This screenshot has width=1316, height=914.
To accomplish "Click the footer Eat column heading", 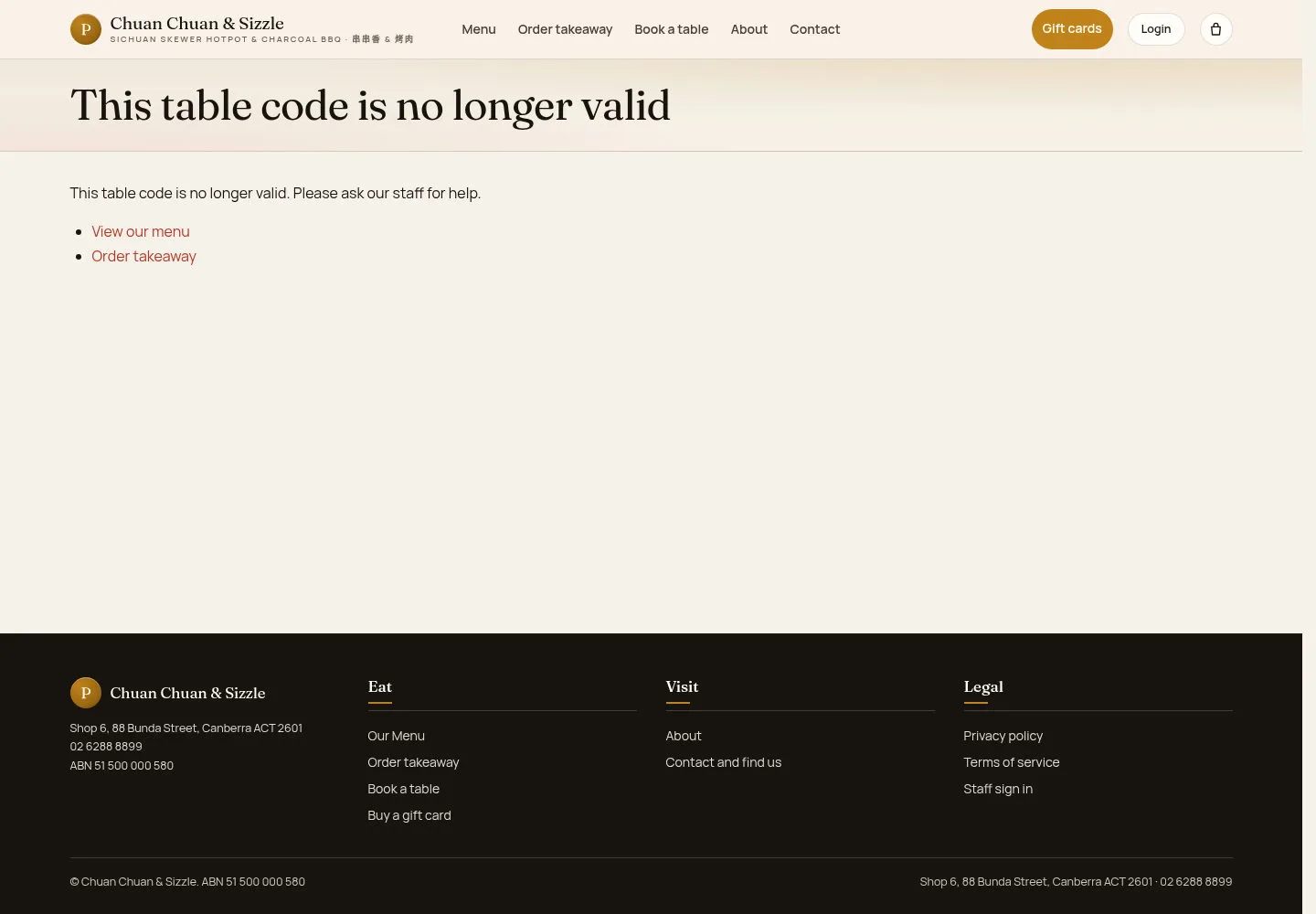I will click(x=380, y=687).
